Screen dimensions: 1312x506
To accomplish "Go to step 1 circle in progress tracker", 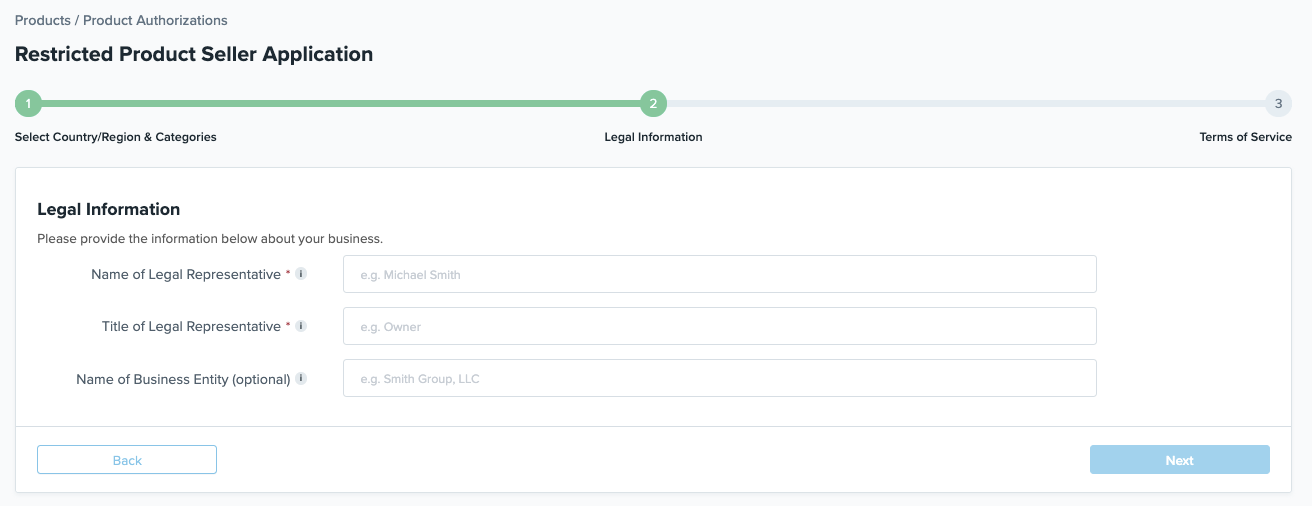I will 28,103.
